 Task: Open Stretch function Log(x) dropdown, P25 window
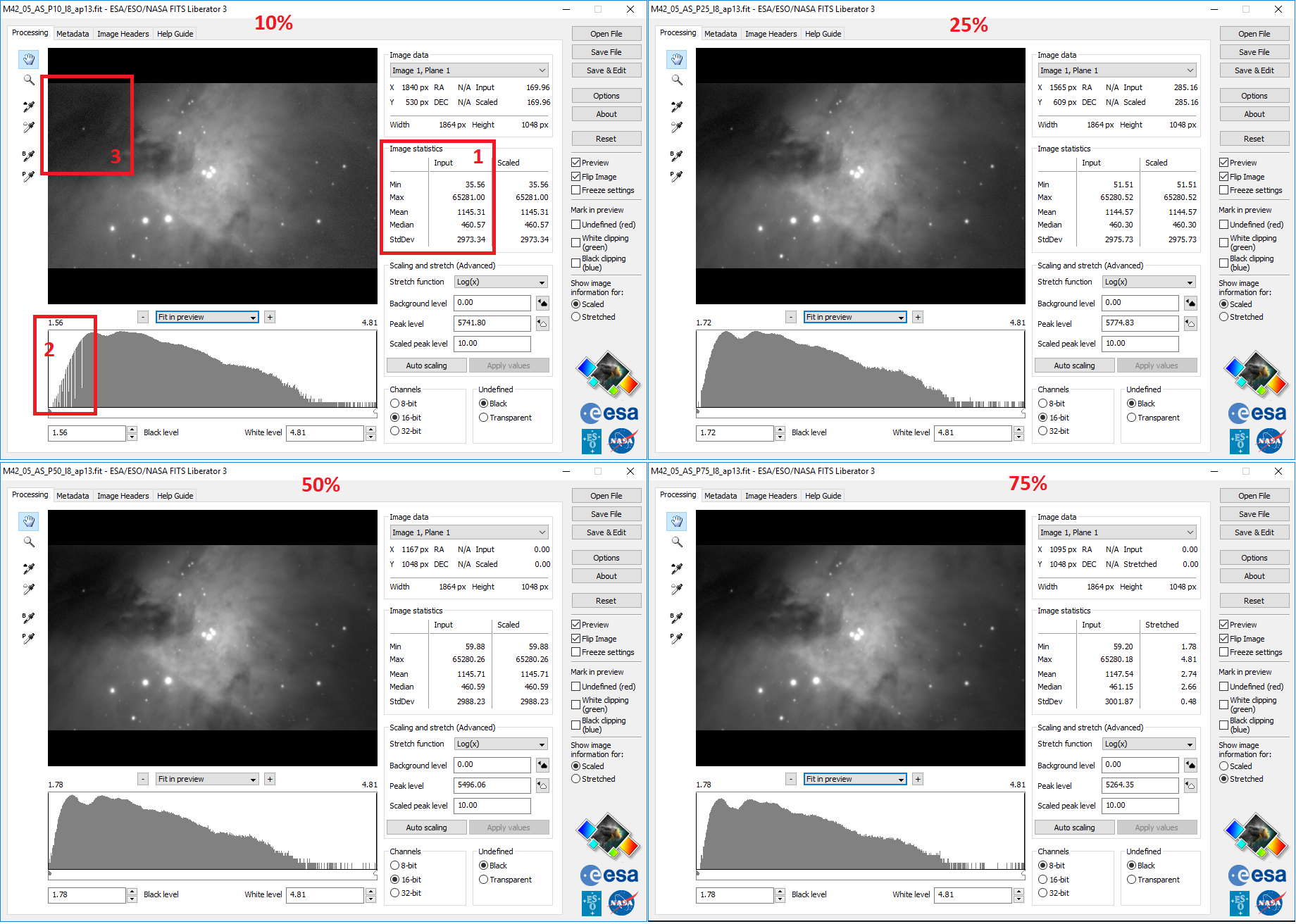(x=1149, y=282)
